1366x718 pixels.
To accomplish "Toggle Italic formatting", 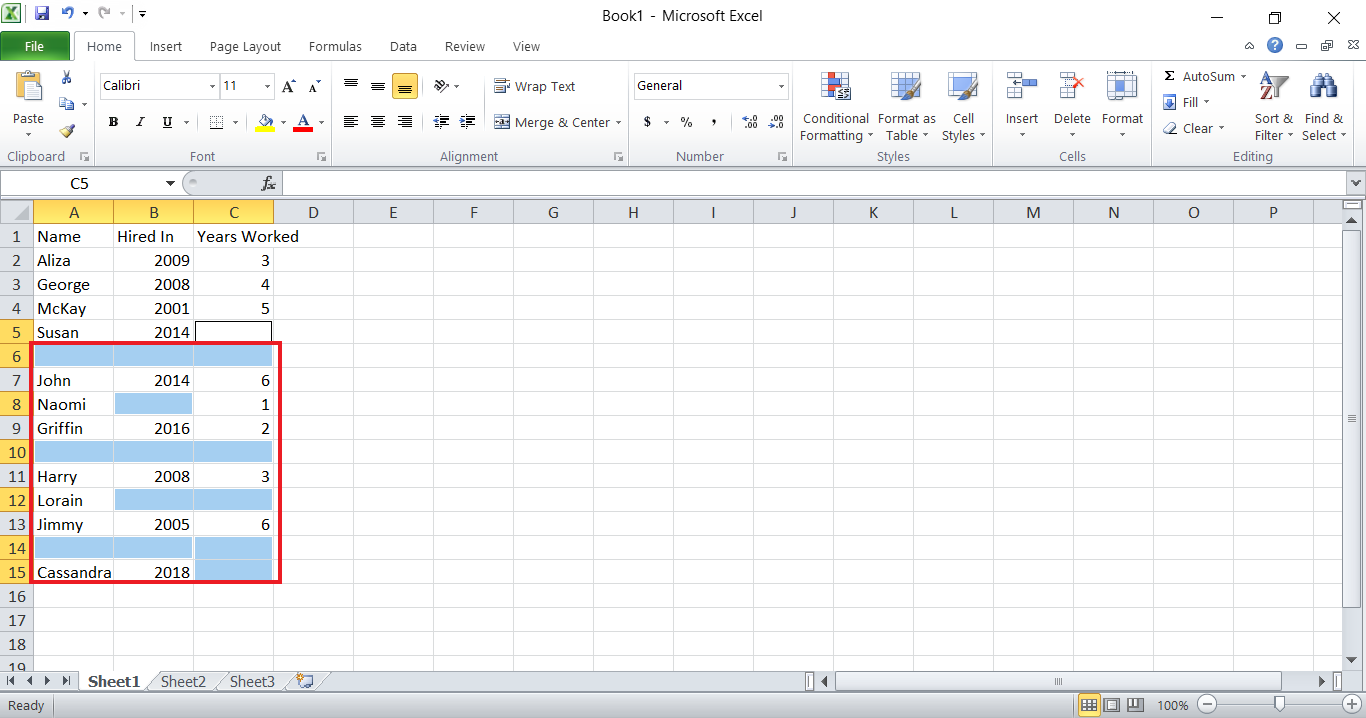I will [140, 122].
